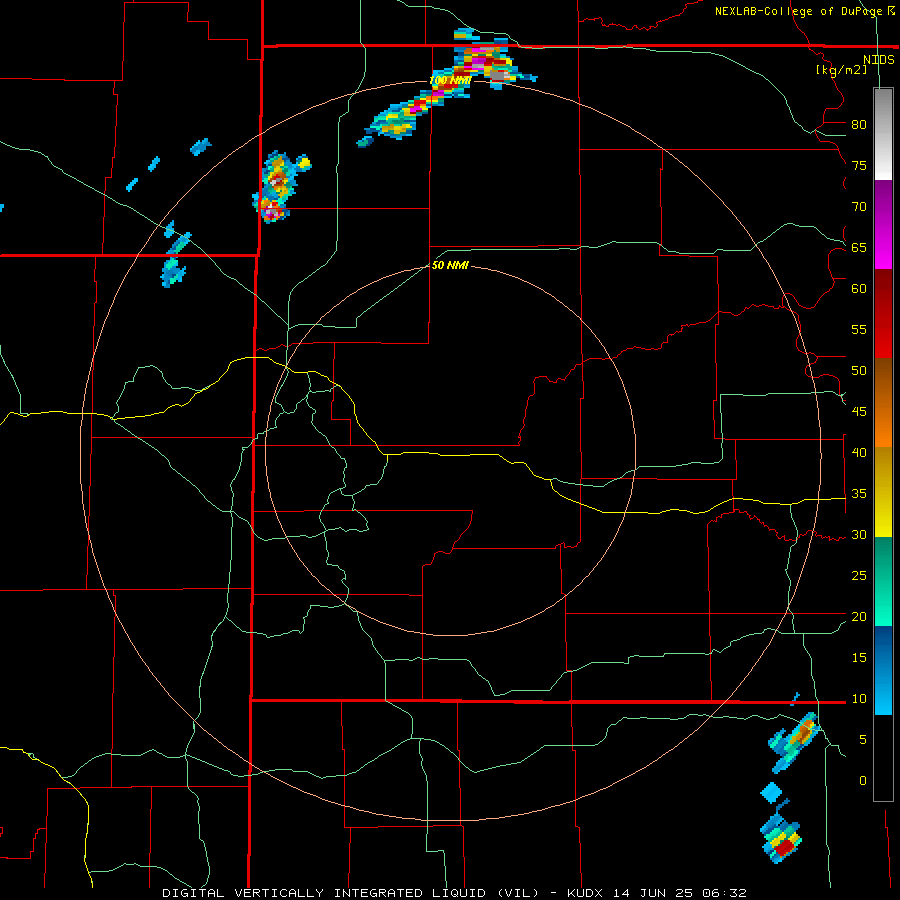Click the legend value 55
The height and width of the screenshot is (900, 900).
tap(859, 329)
